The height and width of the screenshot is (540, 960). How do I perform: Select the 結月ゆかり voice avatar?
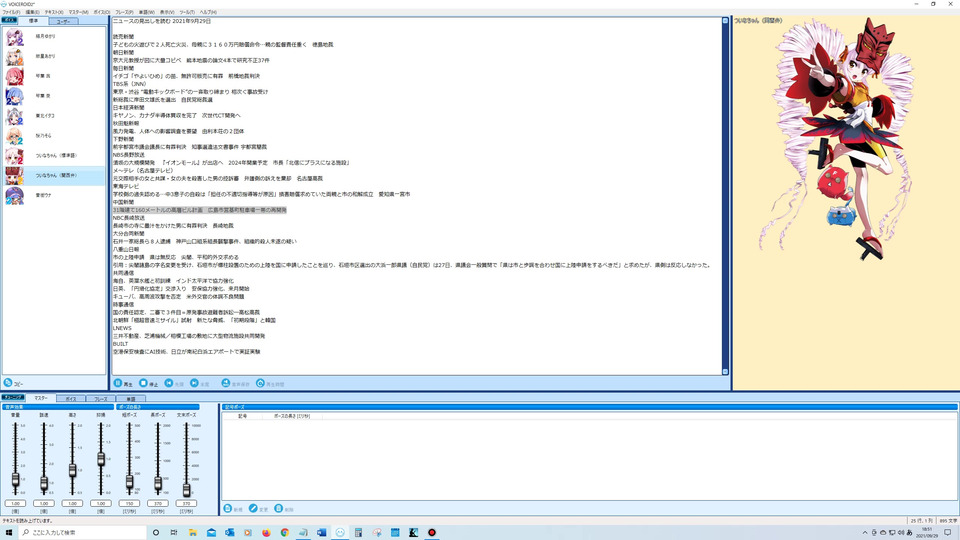(15, 37)
